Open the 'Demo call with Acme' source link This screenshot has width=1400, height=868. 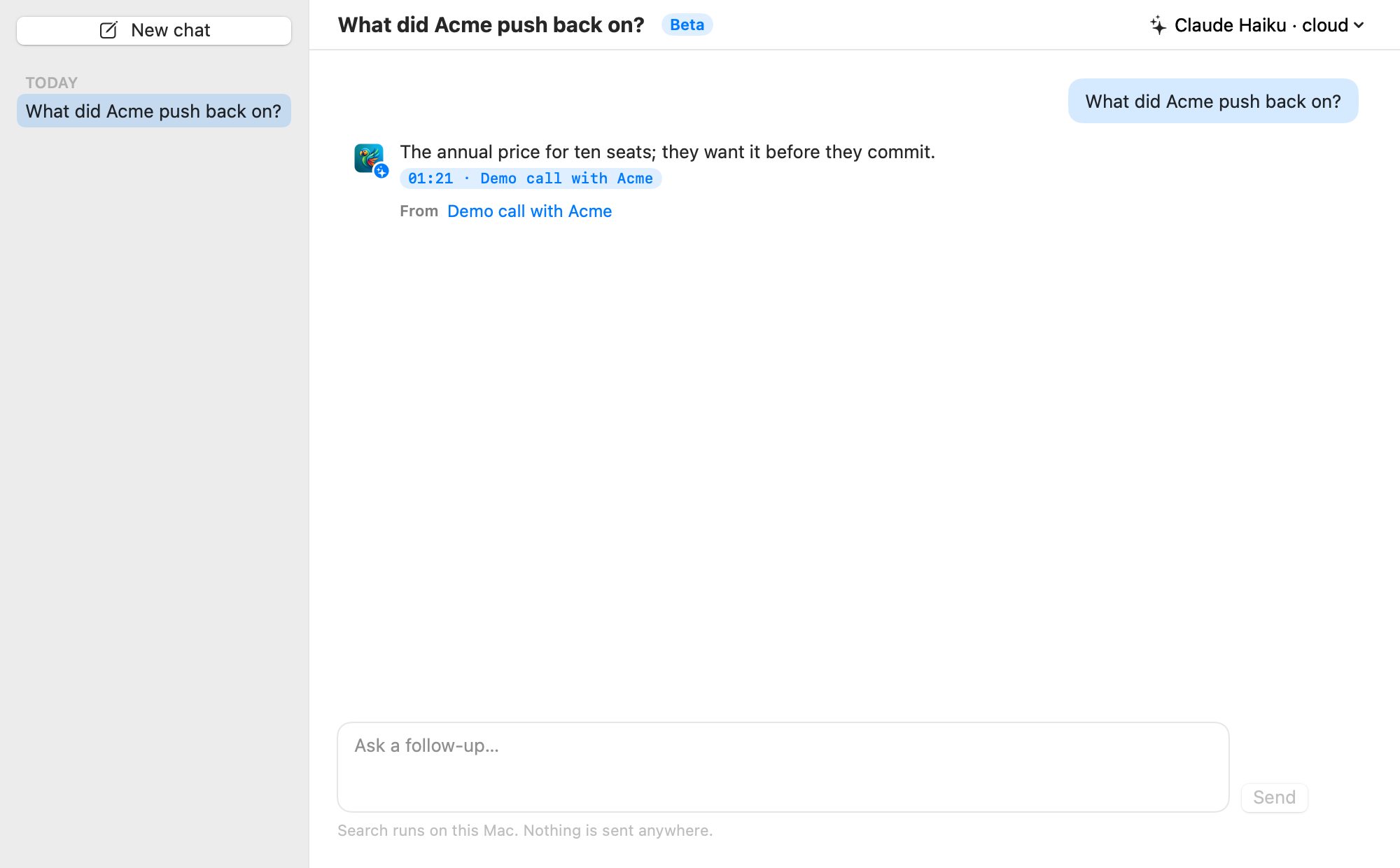point(529,211)
